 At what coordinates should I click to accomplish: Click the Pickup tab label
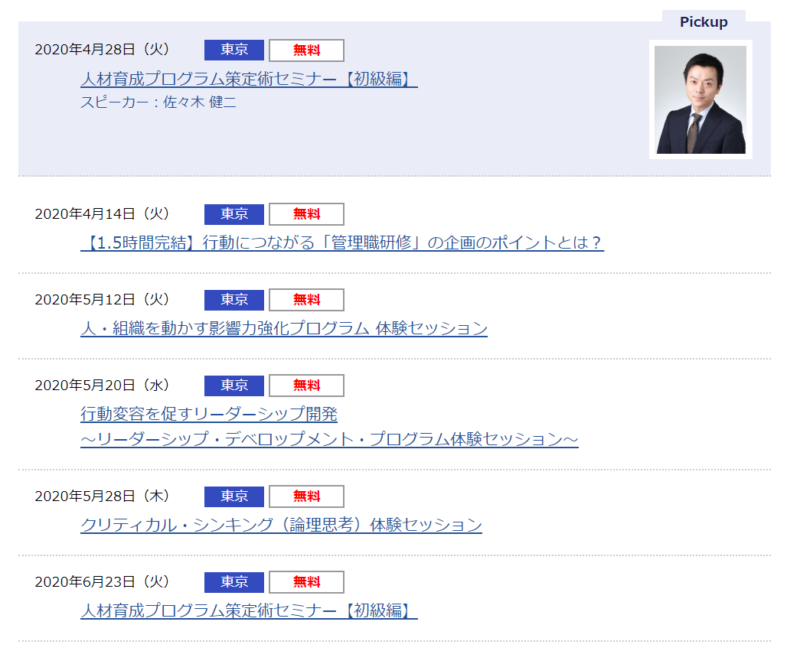704,22
